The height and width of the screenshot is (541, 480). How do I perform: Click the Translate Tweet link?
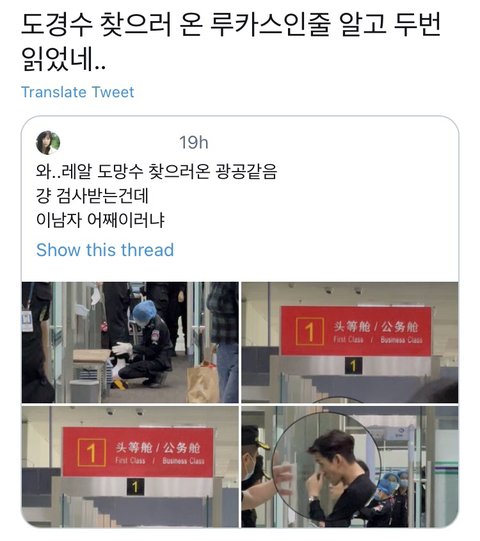point(78,92)
